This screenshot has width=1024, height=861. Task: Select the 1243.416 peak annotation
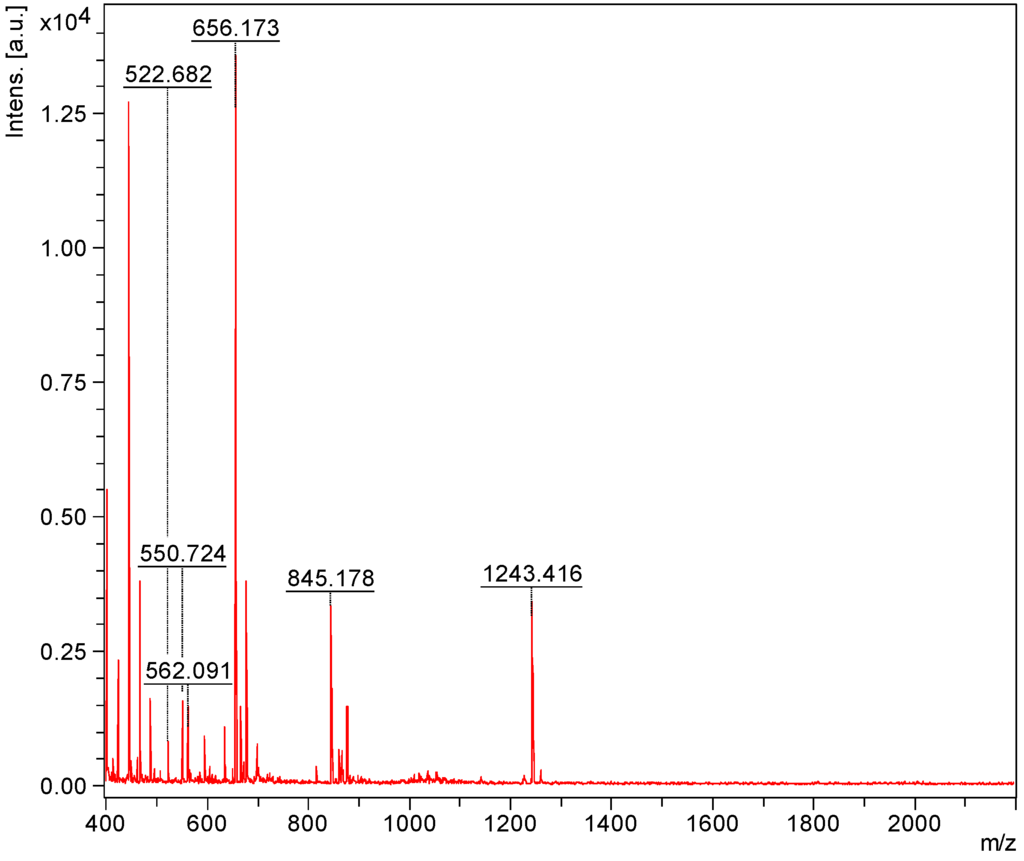tap(531, 574)
